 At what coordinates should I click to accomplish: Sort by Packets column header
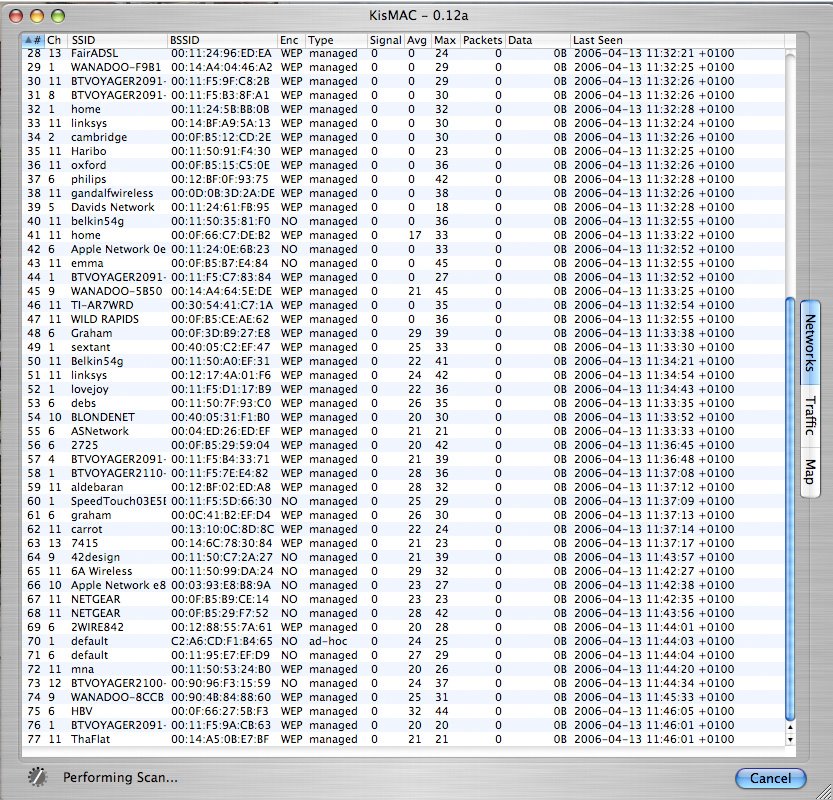482,40
